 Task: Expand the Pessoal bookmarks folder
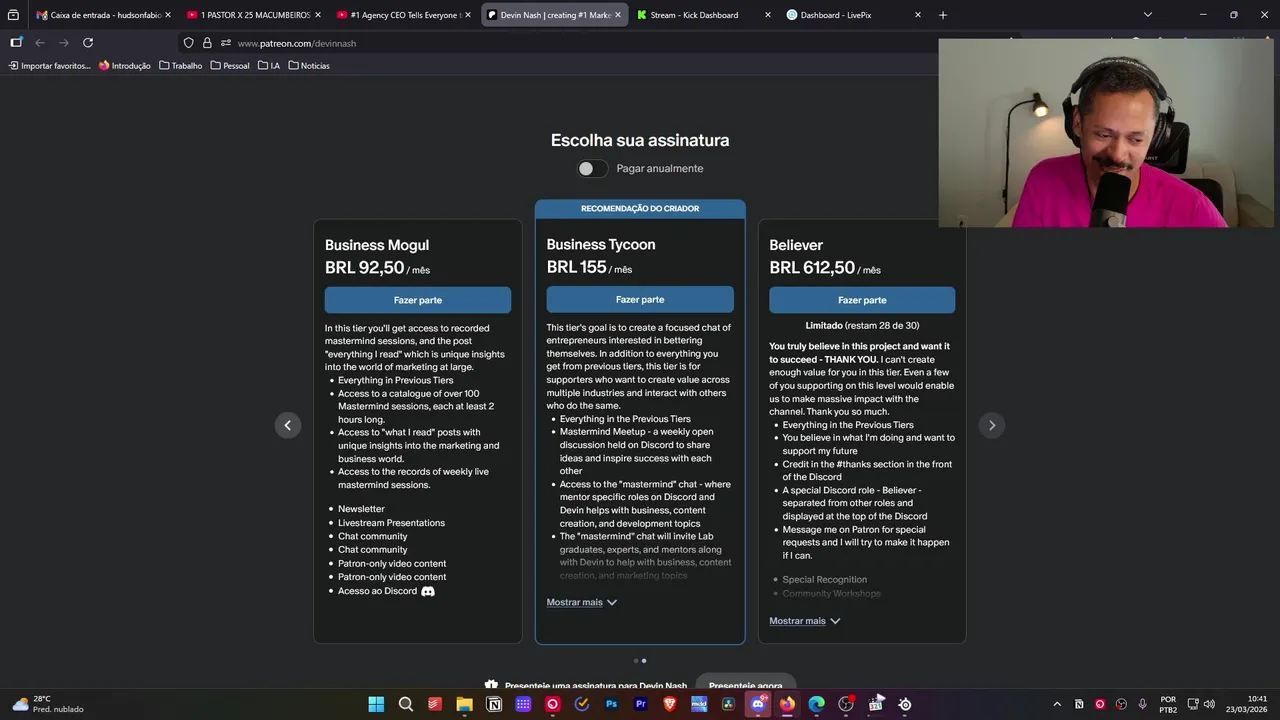coord(230,66)
